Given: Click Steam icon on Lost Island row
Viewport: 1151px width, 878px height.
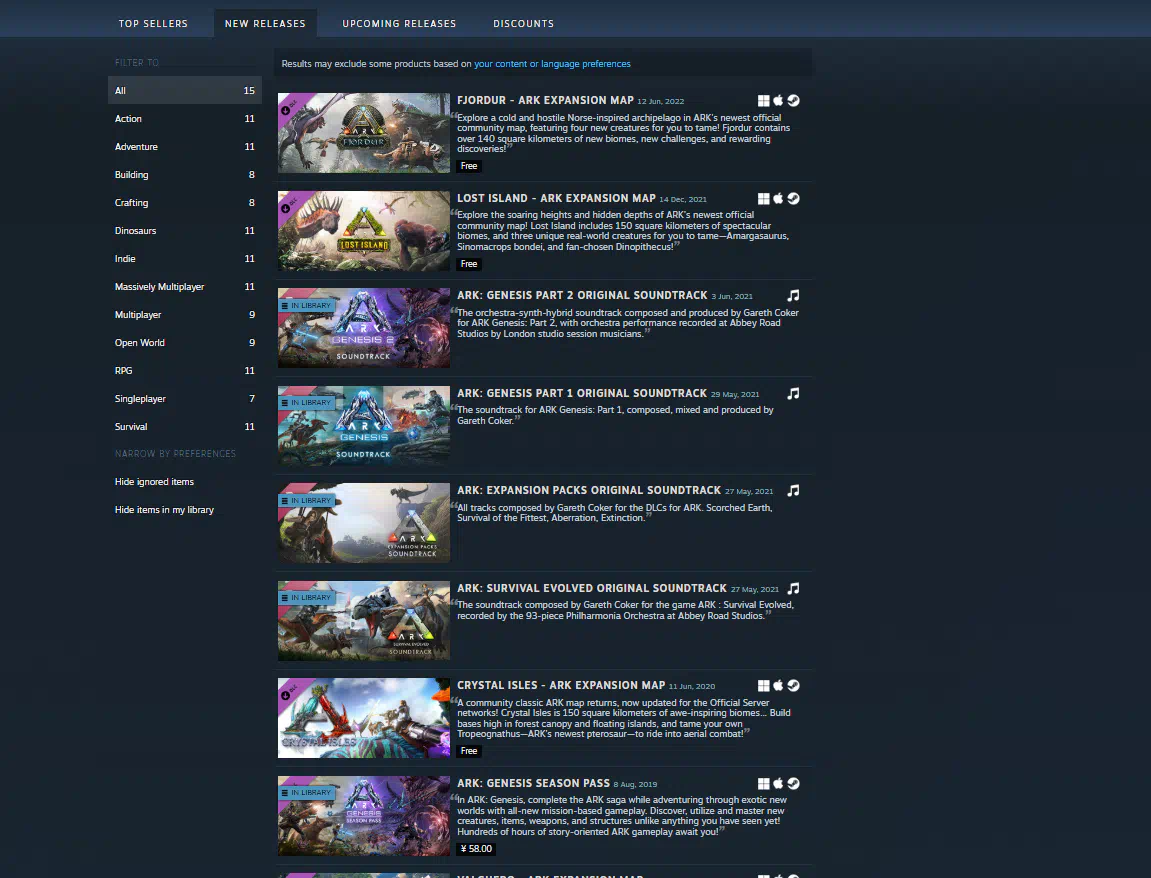Looking at the screenshot, I should [x=794, y=198].
